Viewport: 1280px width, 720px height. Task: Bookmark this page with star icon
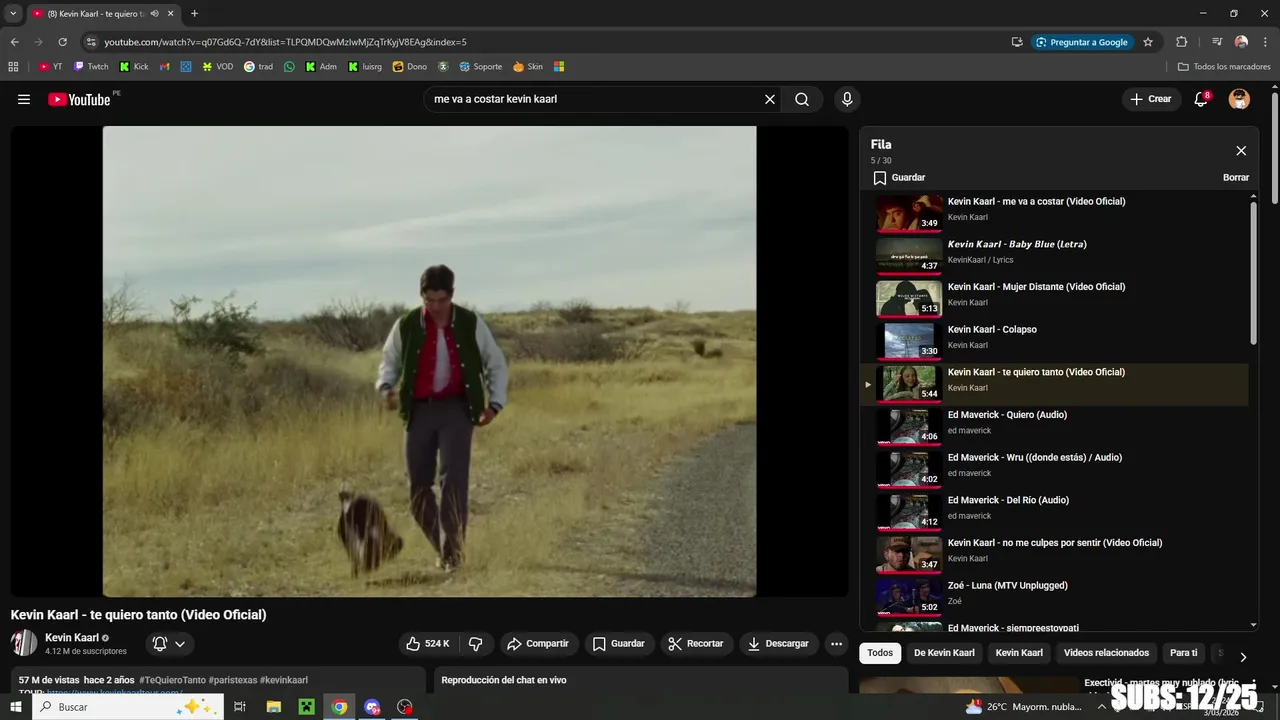[x=1148, y=42]
